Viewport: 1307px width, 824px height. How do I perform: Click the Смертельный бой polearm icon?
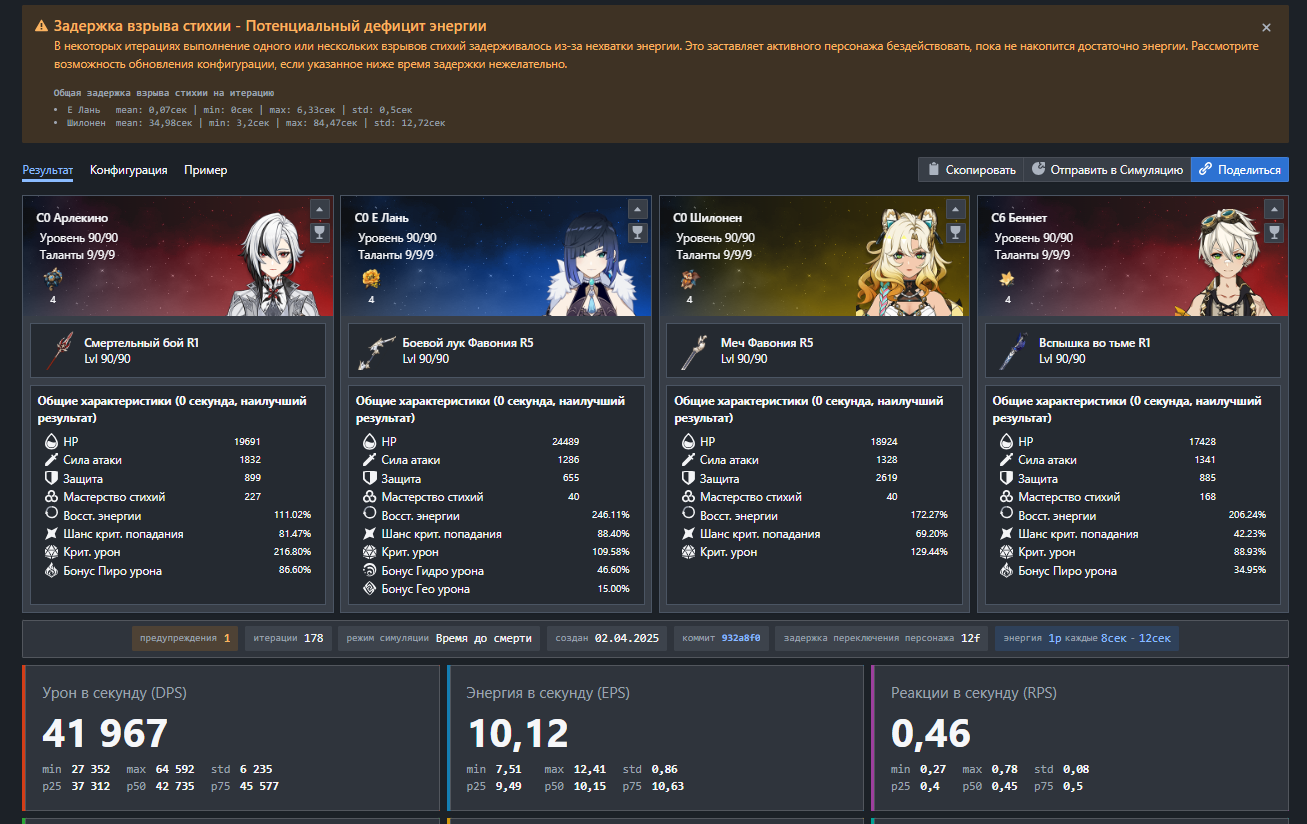click(x=62, y=350)
